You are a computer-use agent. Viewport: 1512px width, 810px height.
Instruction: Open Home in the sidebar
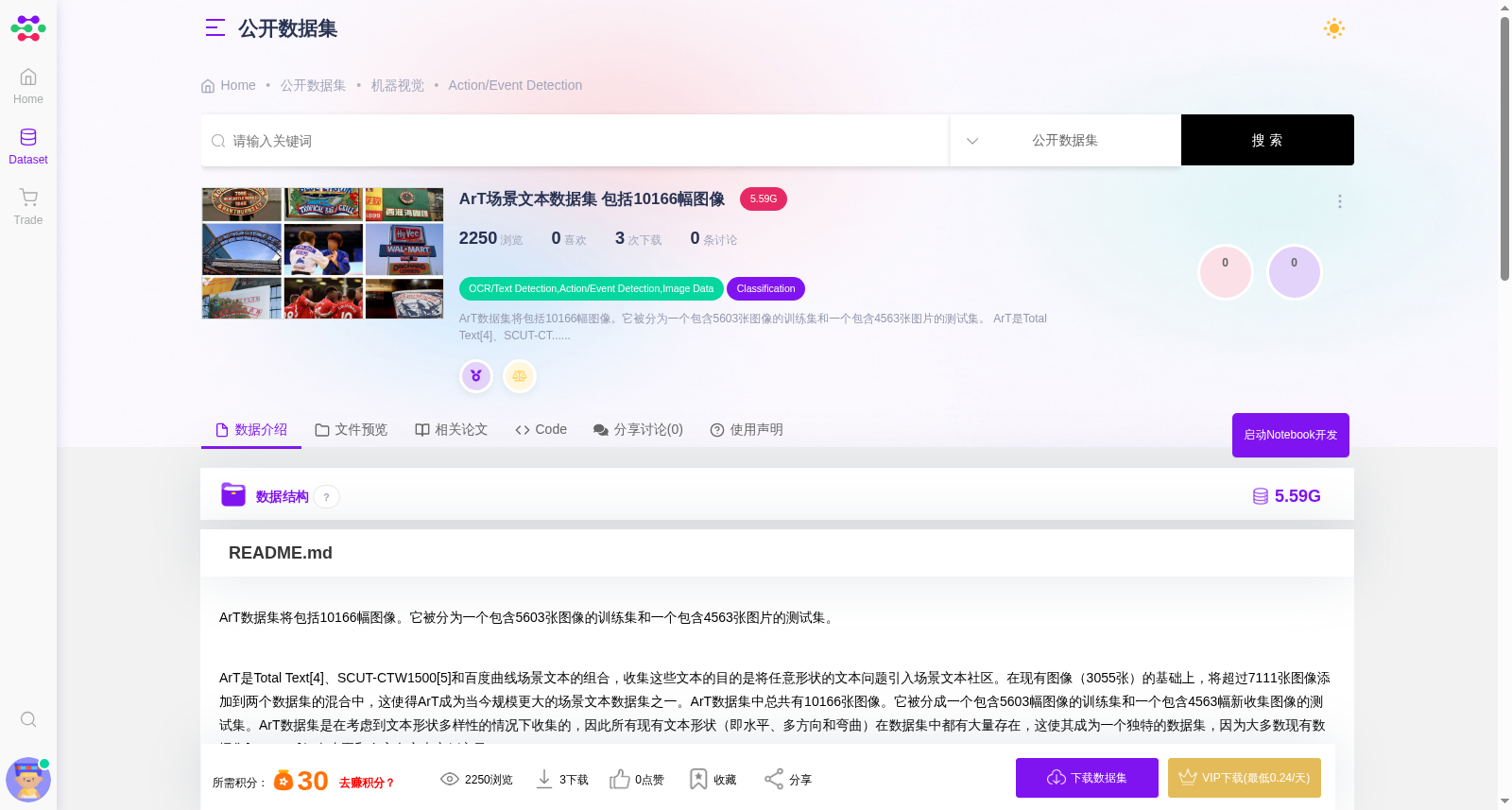[x=28, y=86]
